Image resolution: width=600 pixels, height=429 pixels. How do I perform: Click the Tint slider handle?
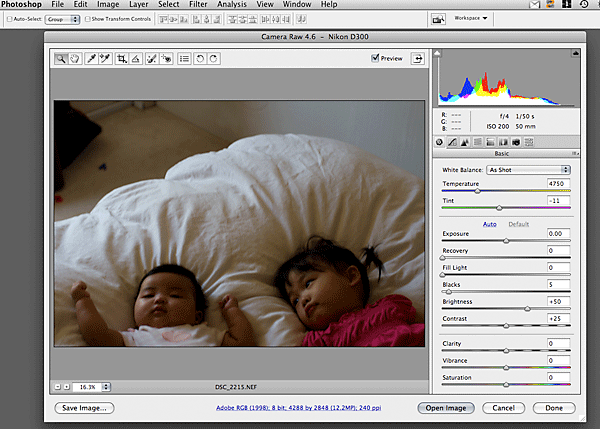(x=499, y=208)
